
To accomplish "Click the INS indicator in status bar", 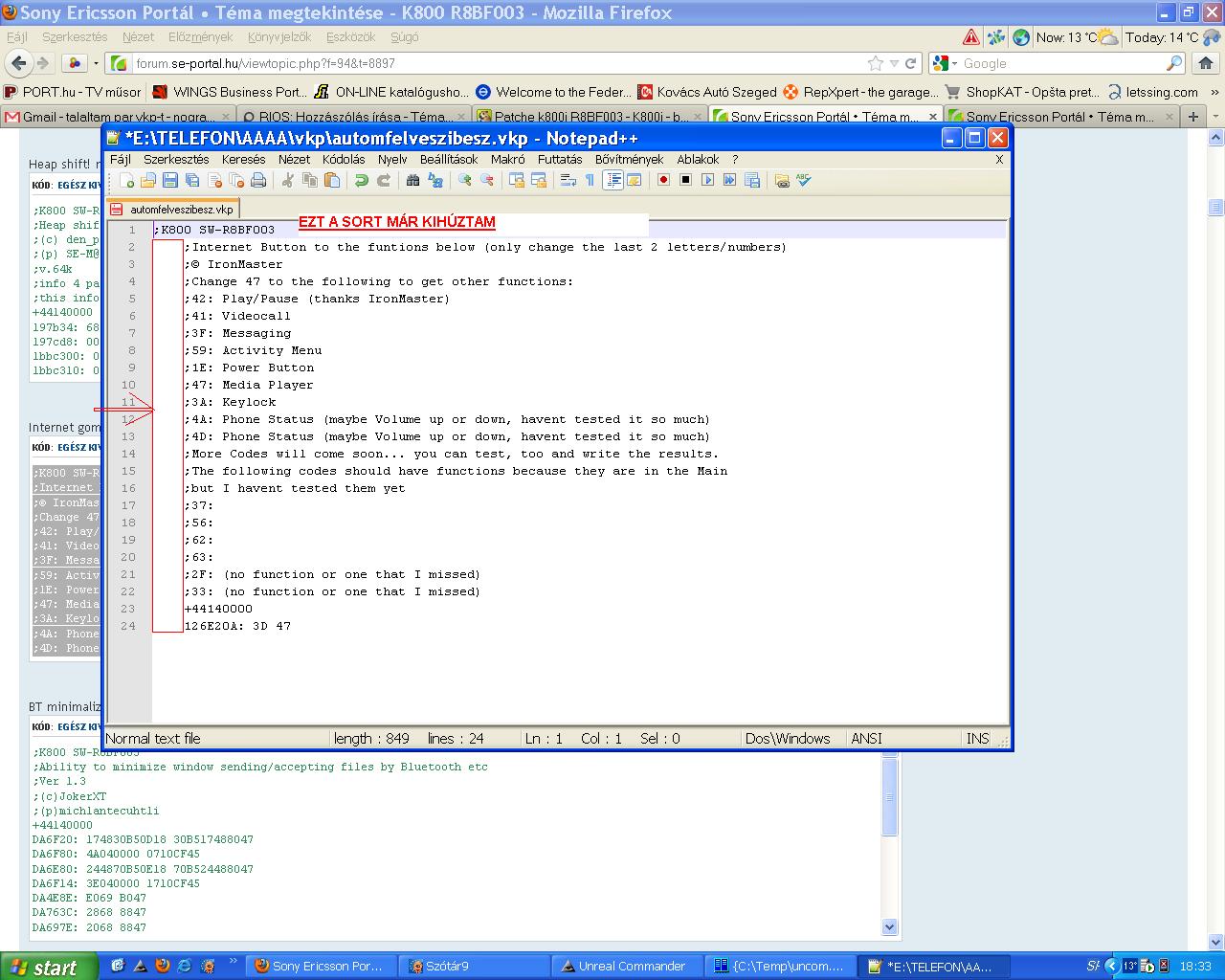I will click(977, 738).
